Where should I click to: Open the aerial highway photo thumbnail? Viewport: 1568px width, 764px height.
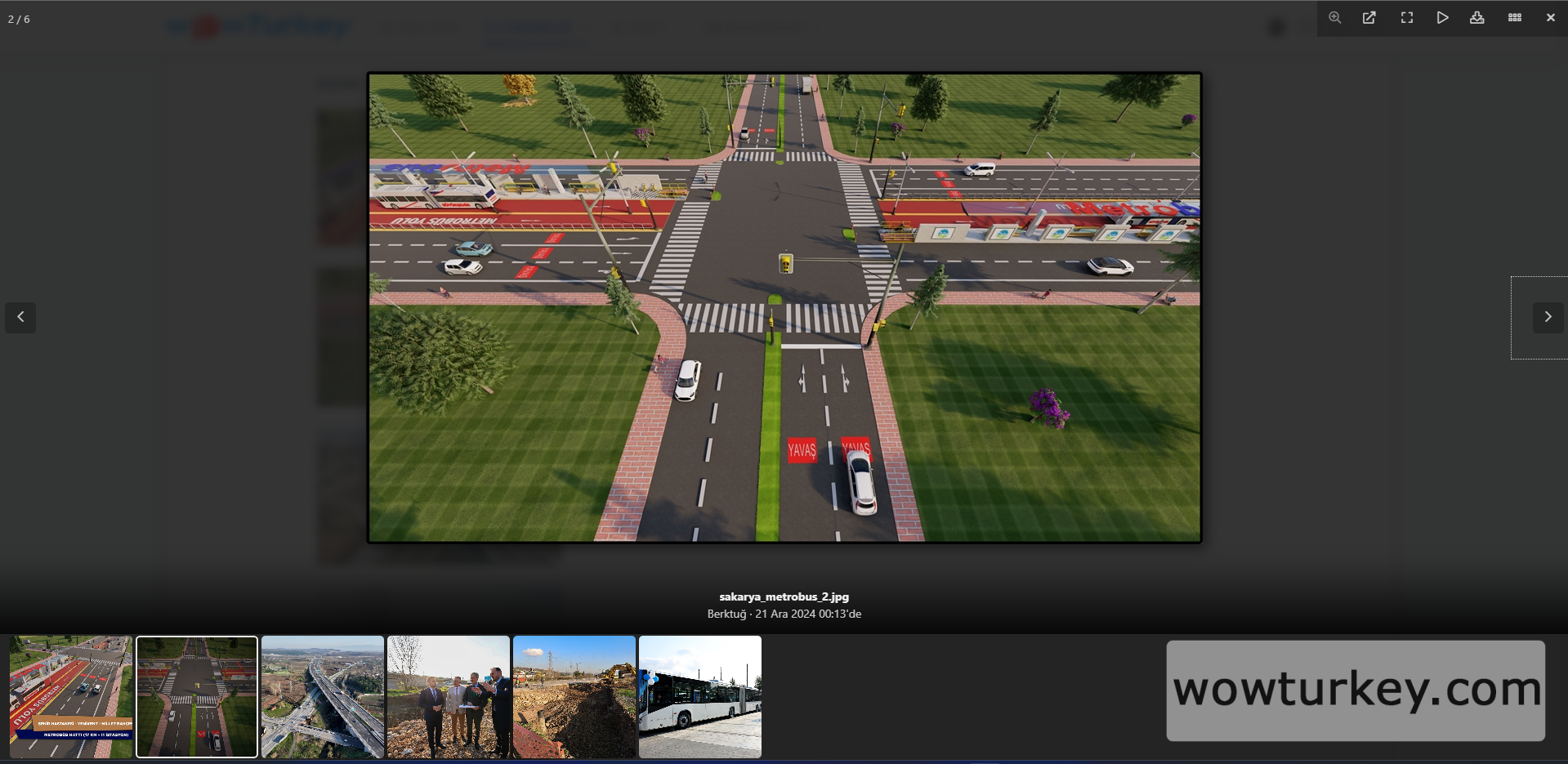tap(323, 697)
